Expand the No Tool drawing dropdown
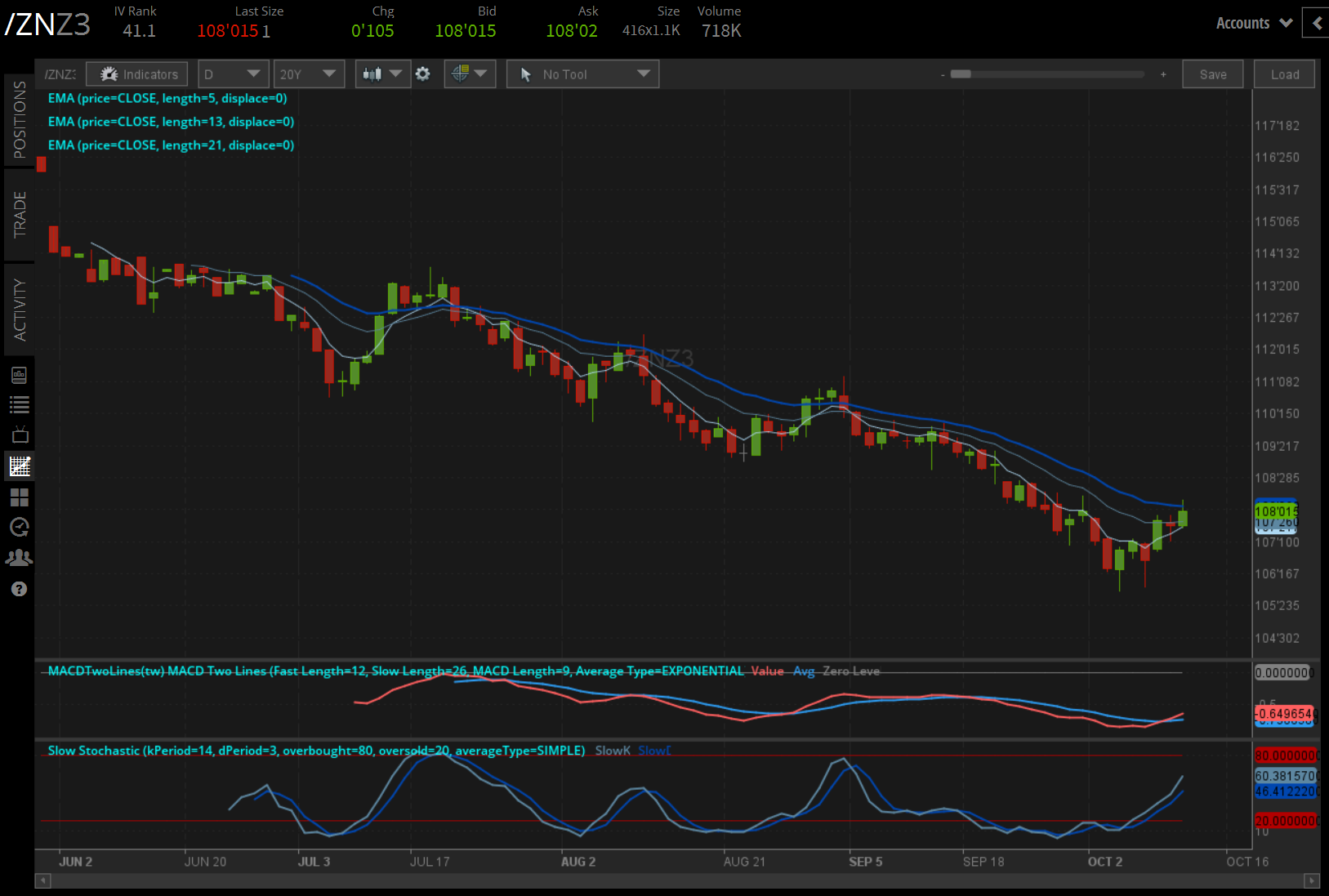The height and width of the screenshot is (896, 1329). (x=582, y=74)
